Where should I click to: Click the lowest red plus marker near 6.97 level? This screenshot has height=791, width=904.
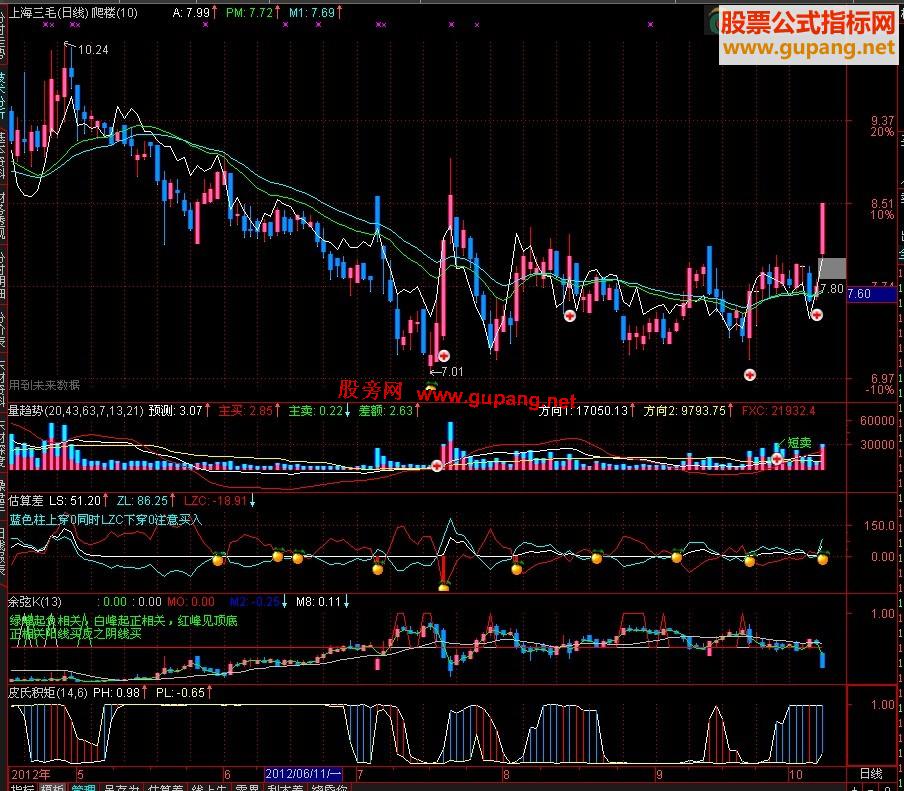click(749, 375)
